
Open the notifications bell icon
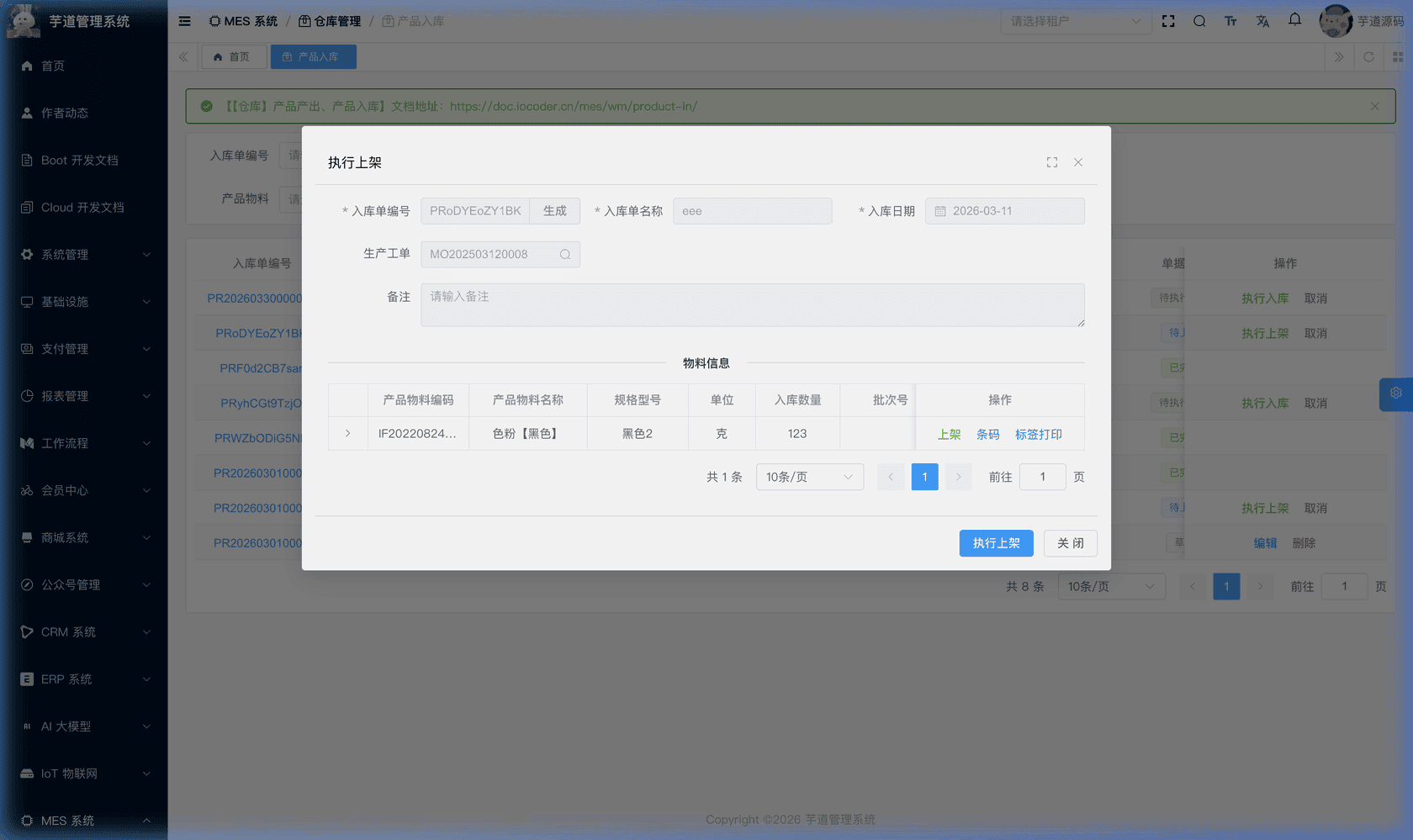(x=1294, y=20)
